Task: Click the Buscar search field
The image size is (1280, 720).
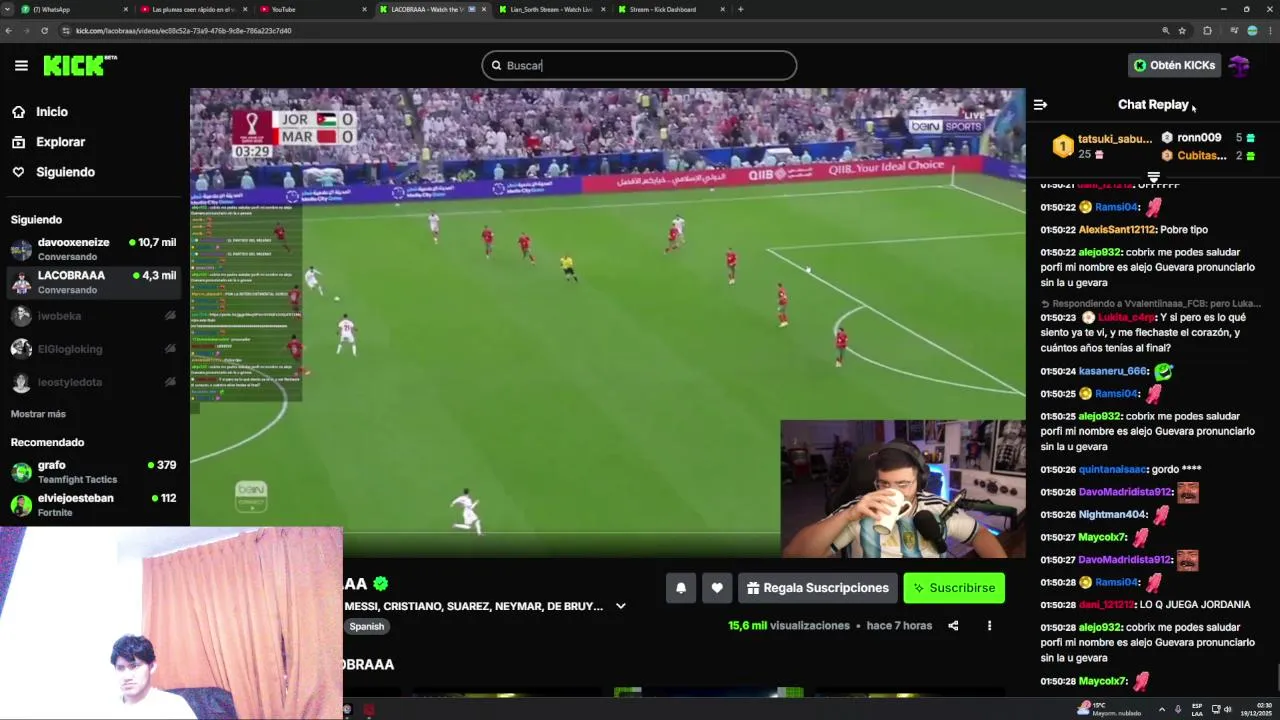Action: 639,65
